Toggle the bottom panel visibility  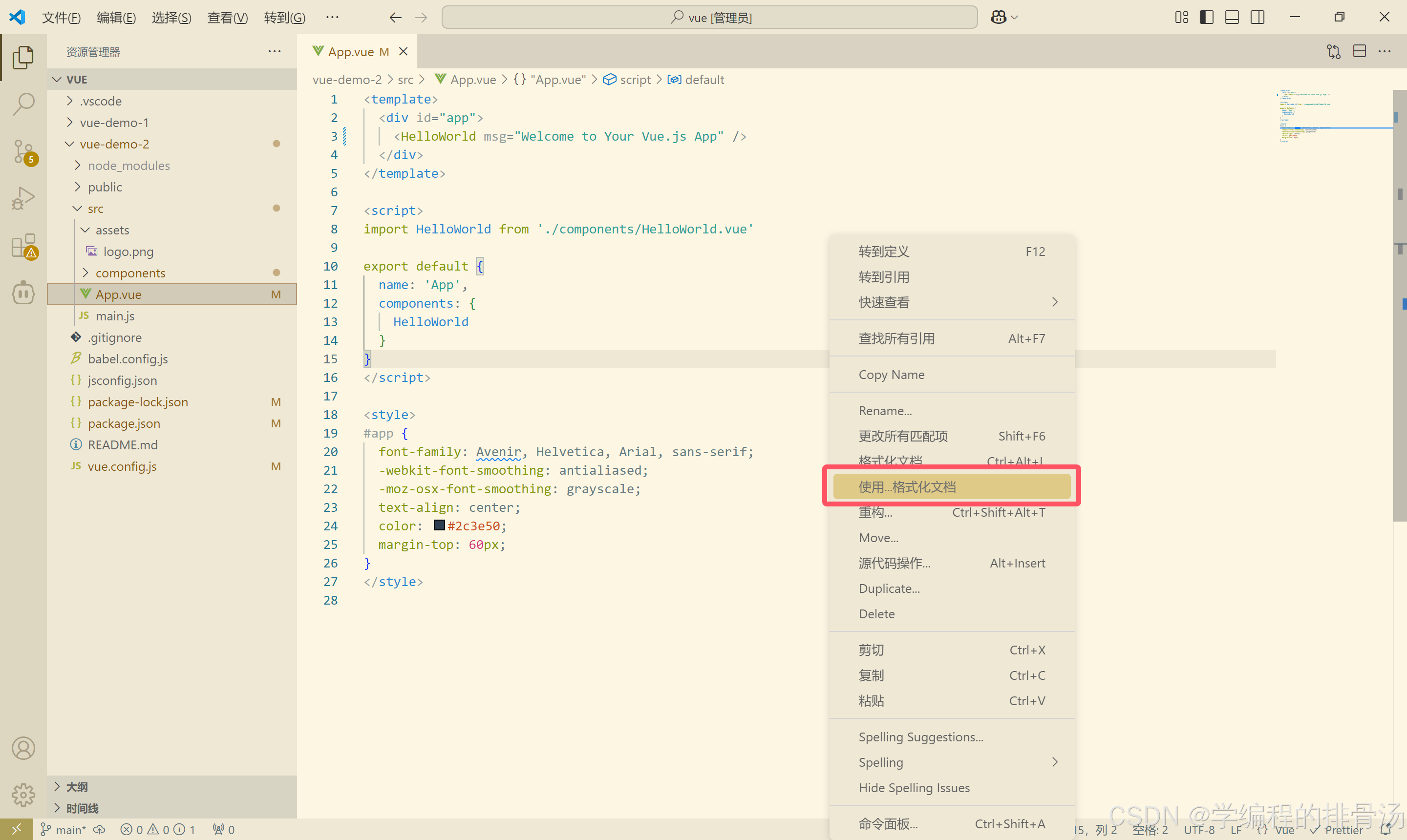[x=1232, y=18]
